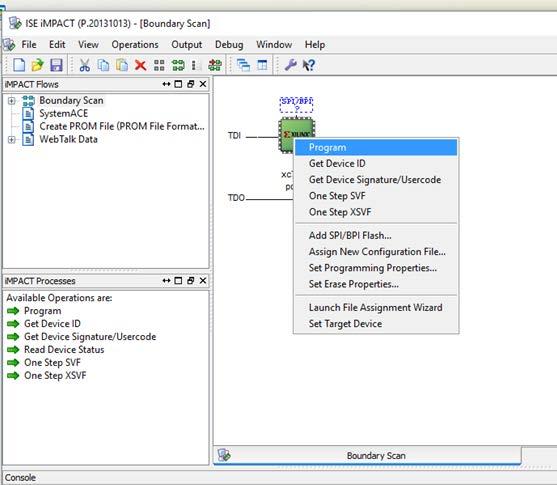
Task: Click the Paste toolbar icon
Action: (x=122, y=65)
